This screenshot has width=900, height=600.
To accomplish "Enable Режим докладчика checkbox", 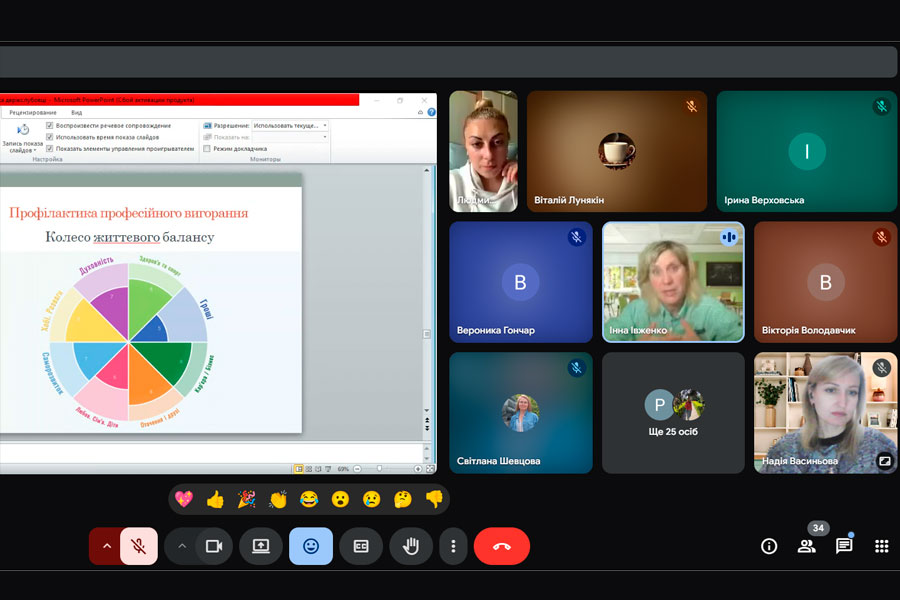I will (x=207, y=148).
